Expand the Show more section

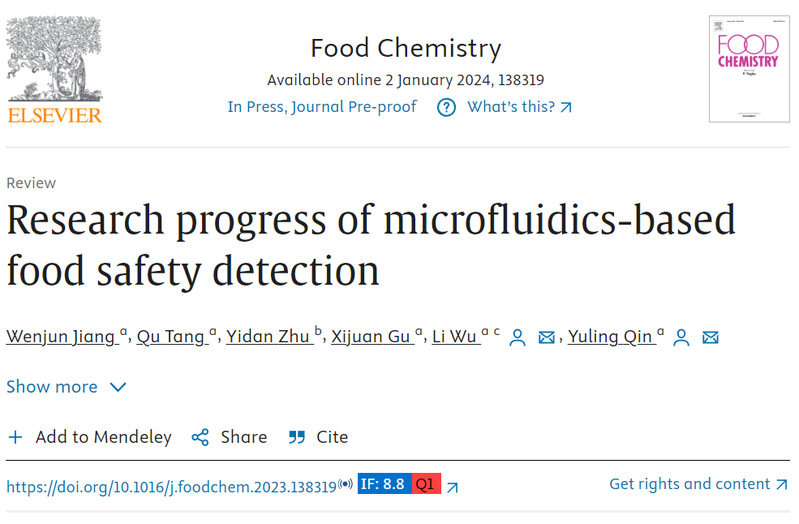pyautogui.click(x=66, y=387)
